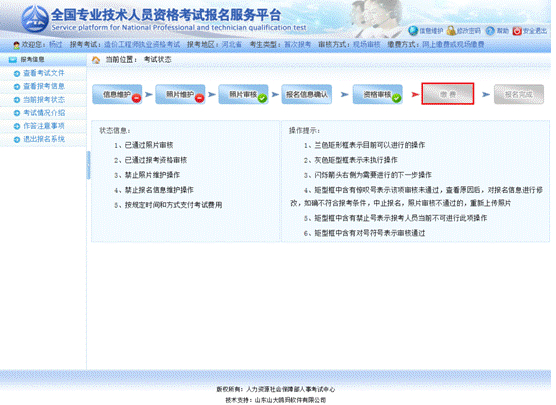Click the lock icon for 修改密码
Viewport: 556px width, 405px height.
[x=451, y=31]
